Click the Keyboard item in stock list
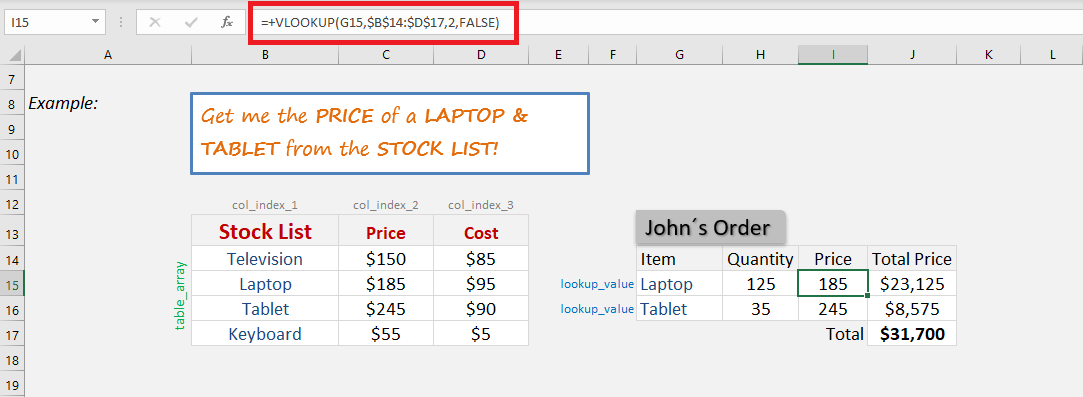The height and width of the screenshot is (397, 1083). pos(265,334)
